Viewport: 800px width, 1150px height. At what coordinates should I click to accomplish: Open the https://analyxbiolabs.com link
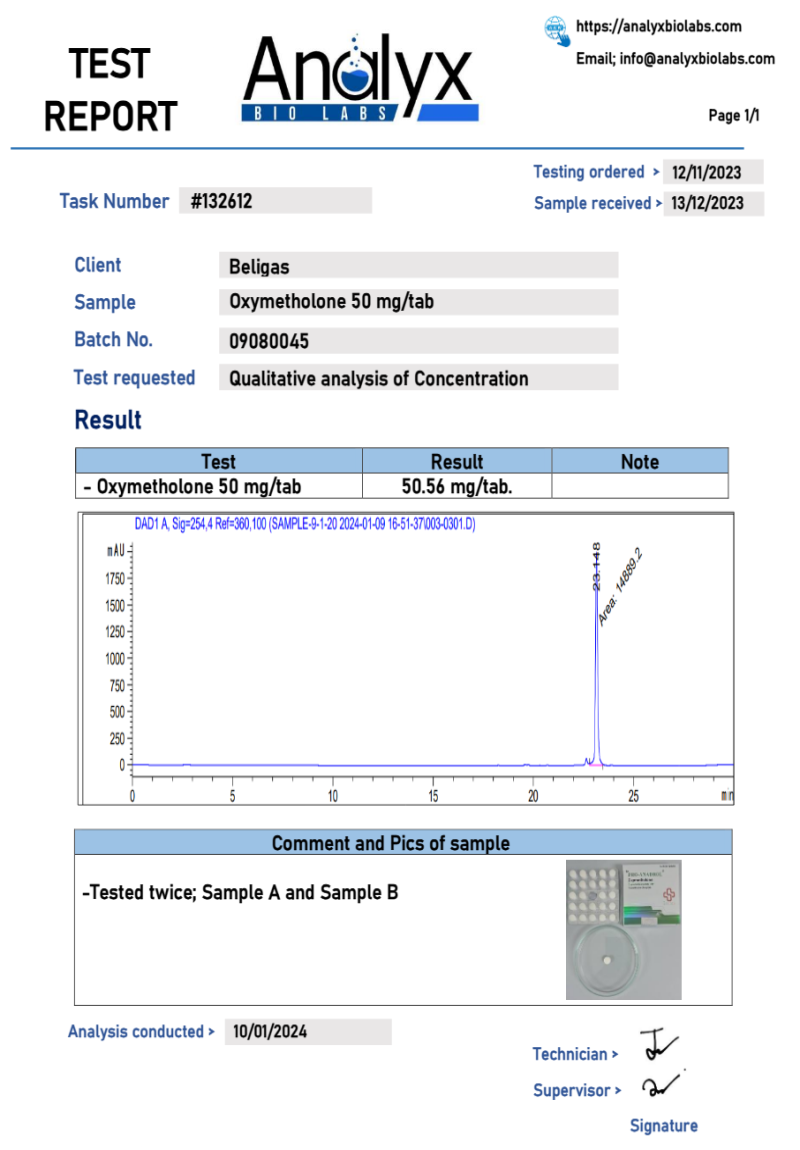pyautogui.click(x=659, y=27)
